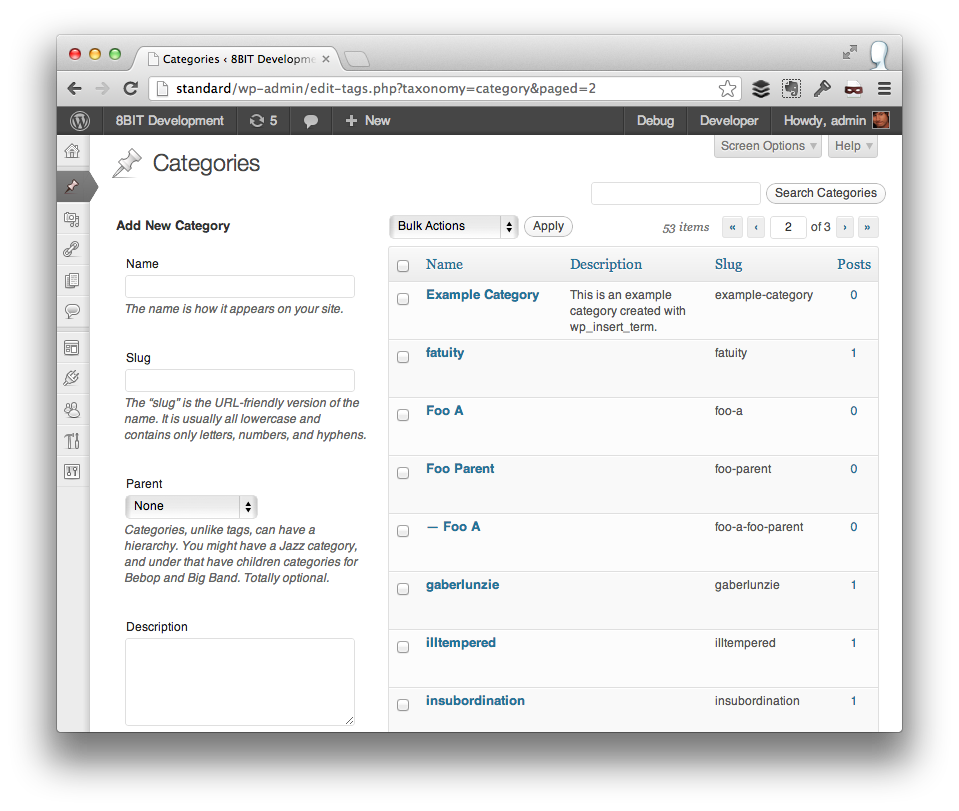Open the Debug menu in admin bar

(655, 120)
